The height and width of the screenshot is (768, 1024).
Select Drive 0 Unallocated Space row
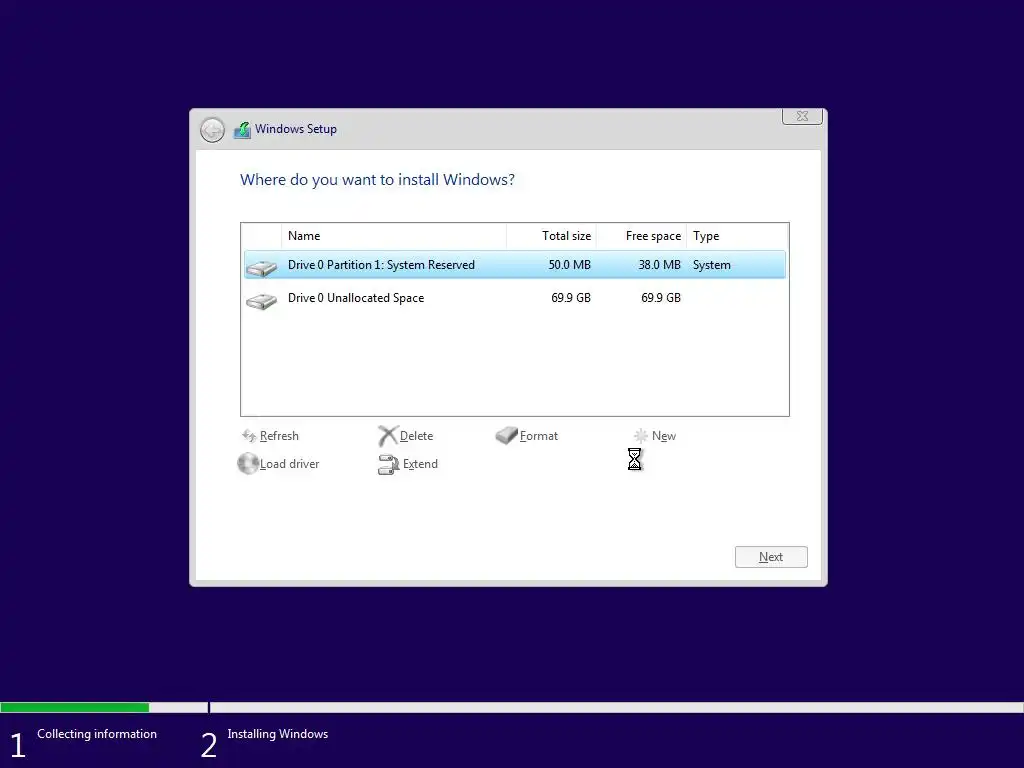tap(515, 298)
